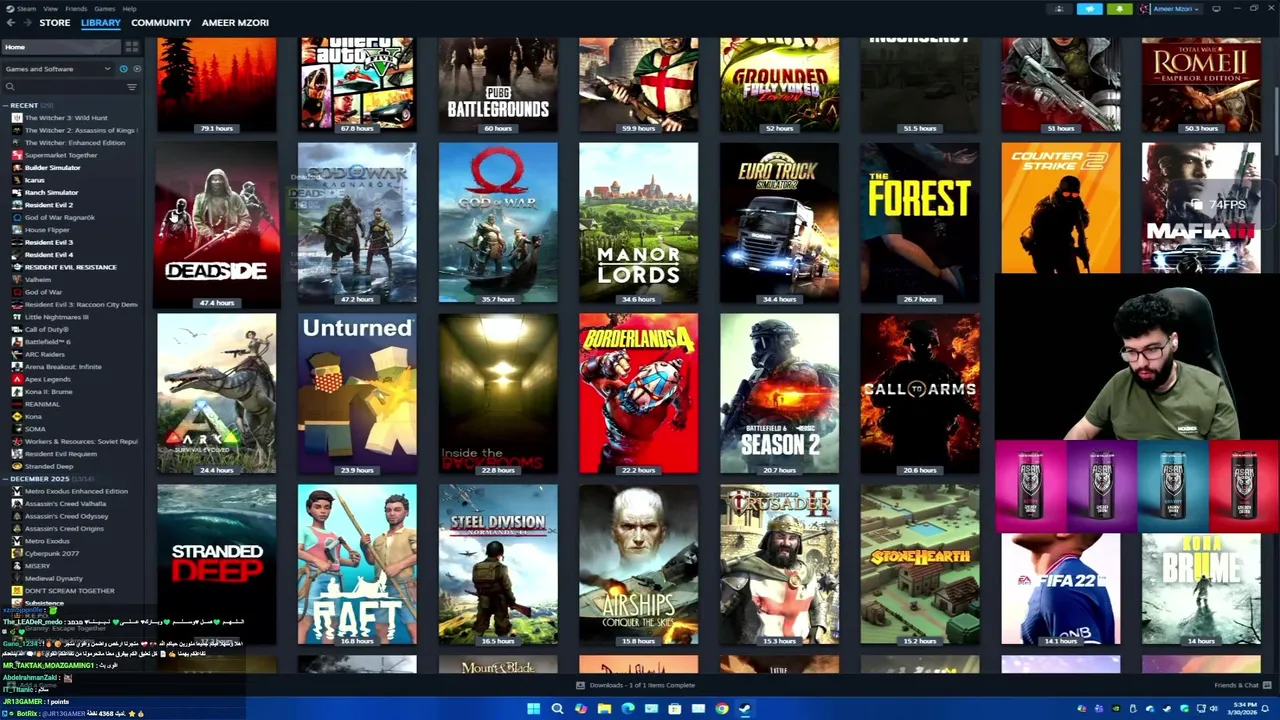Open Microsoft Edge from the taskbar
The height and width of the screenshot is (720, 1280).
[628, 709]
